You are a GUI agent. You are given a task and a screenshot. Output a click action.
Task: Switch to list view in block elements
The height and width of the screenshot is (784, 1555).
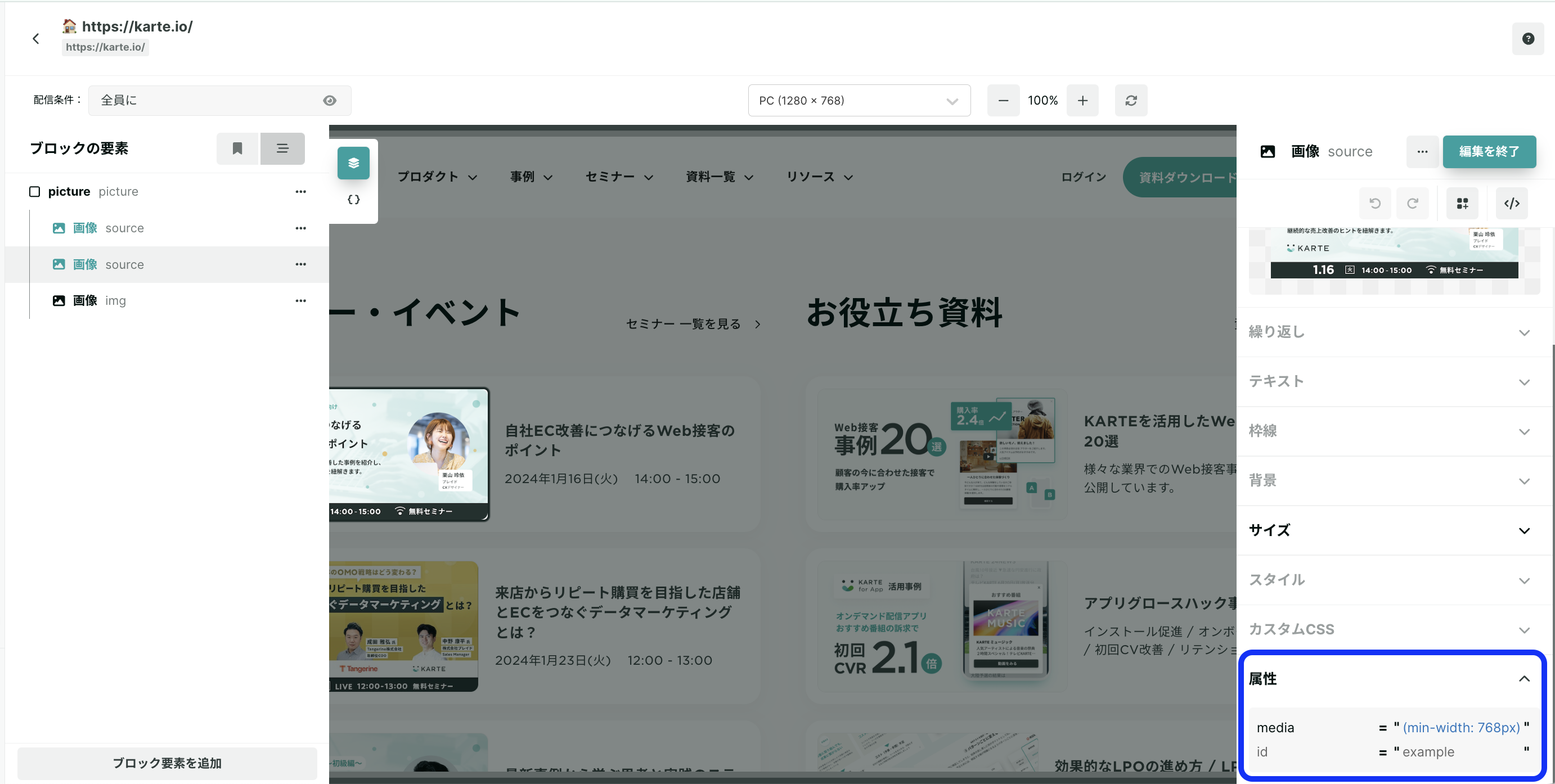pos(282,148)
